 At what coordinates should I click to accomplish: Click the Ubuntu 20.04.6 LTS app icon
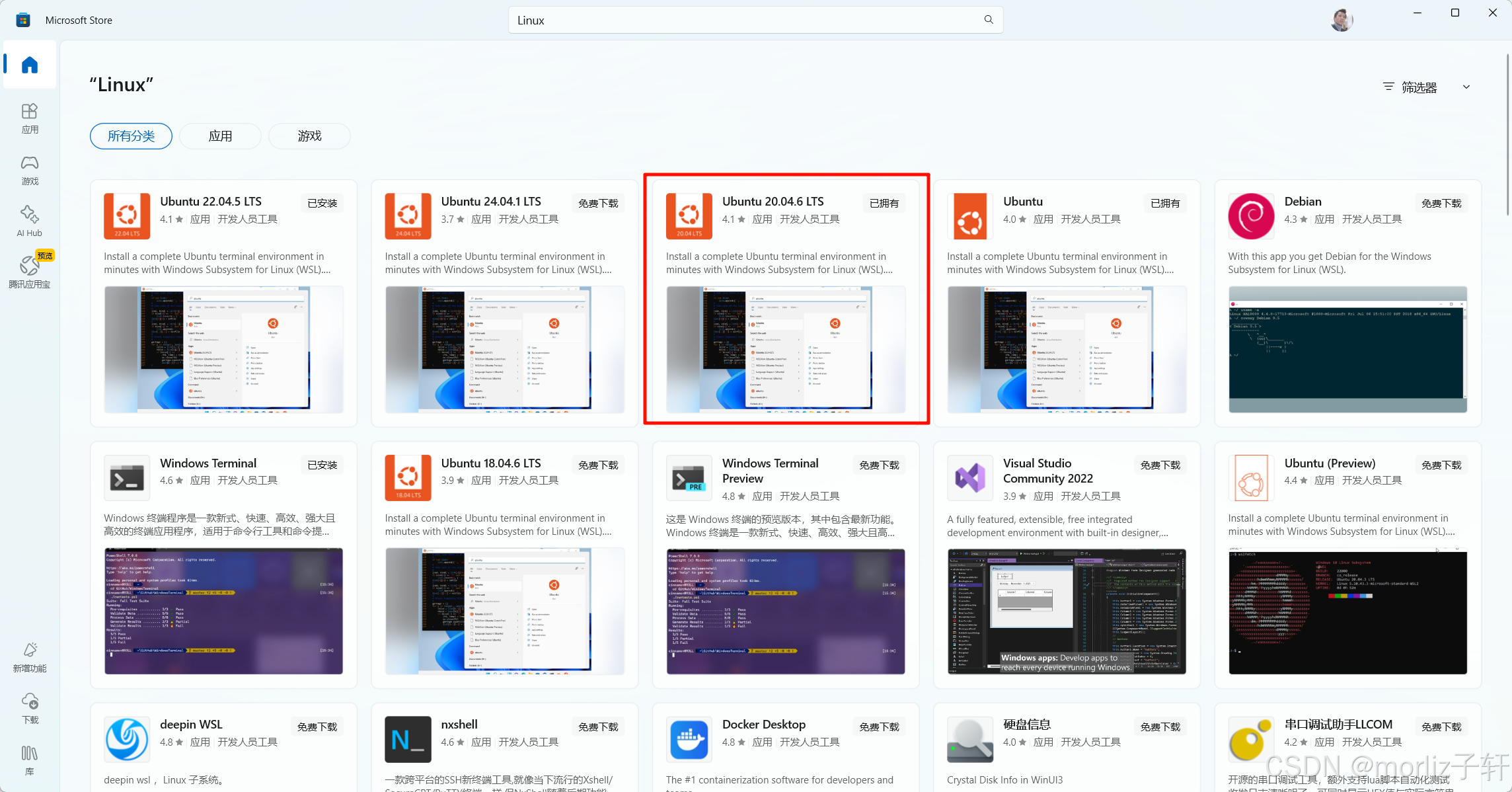click(x=689, y=216)
